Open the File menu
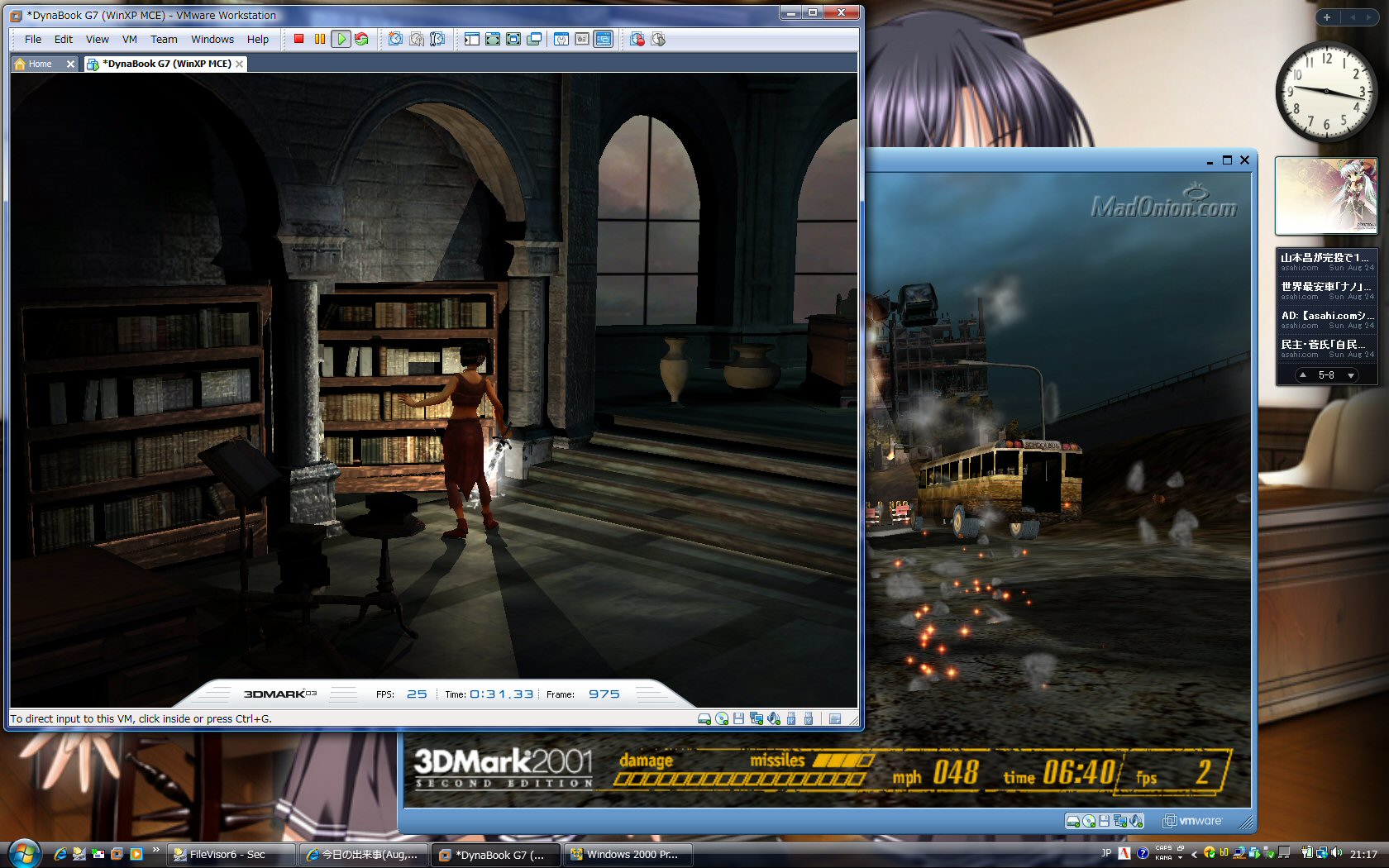The height and width of the screenshot is (868, 1389). (33, 39)
